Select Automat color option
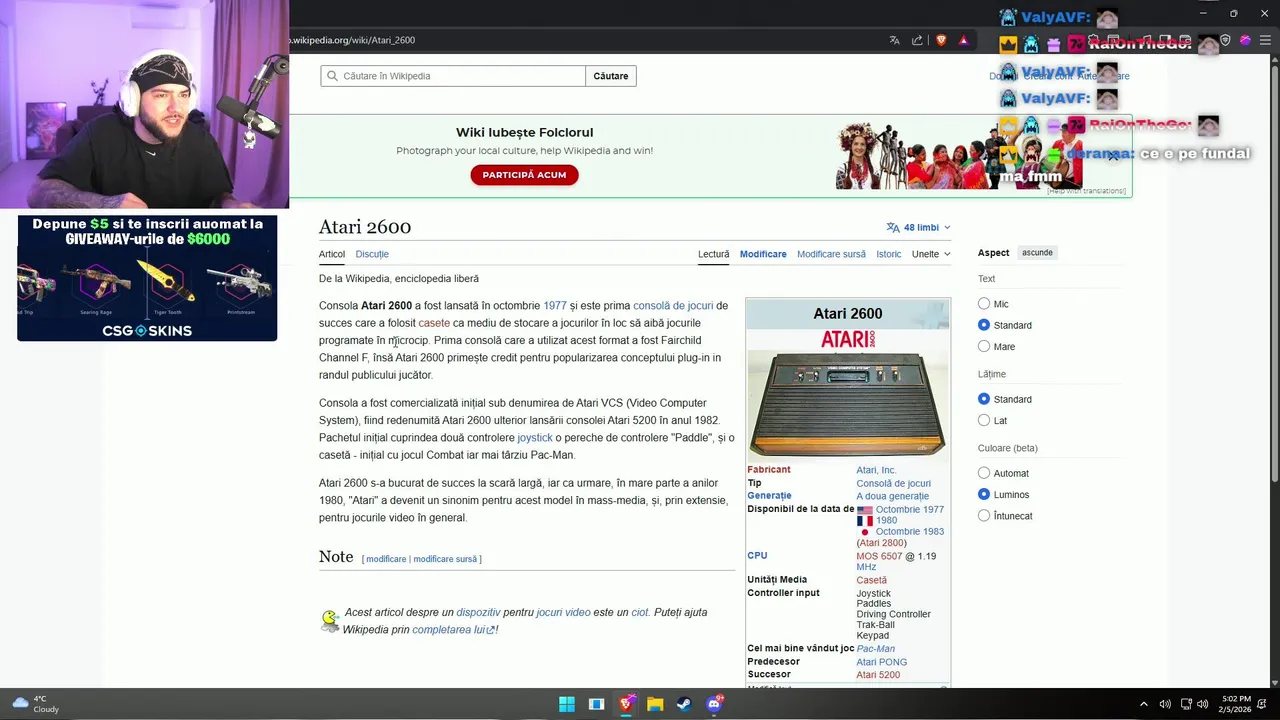Image resolution: width=1280 pixels, height=720 pixels. 984,473
